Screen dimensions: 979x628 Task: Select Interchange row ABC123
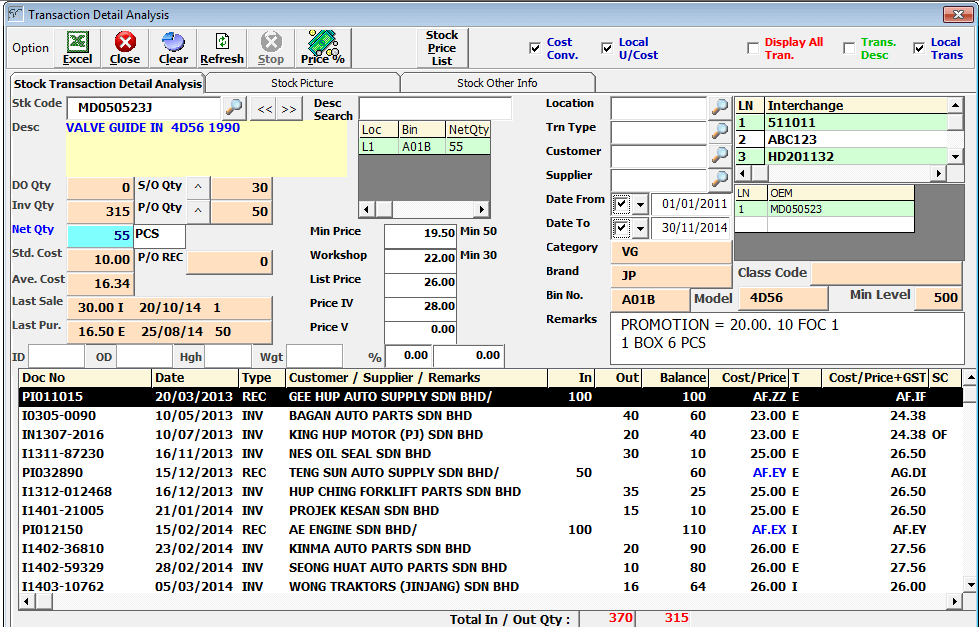(842, 139)
